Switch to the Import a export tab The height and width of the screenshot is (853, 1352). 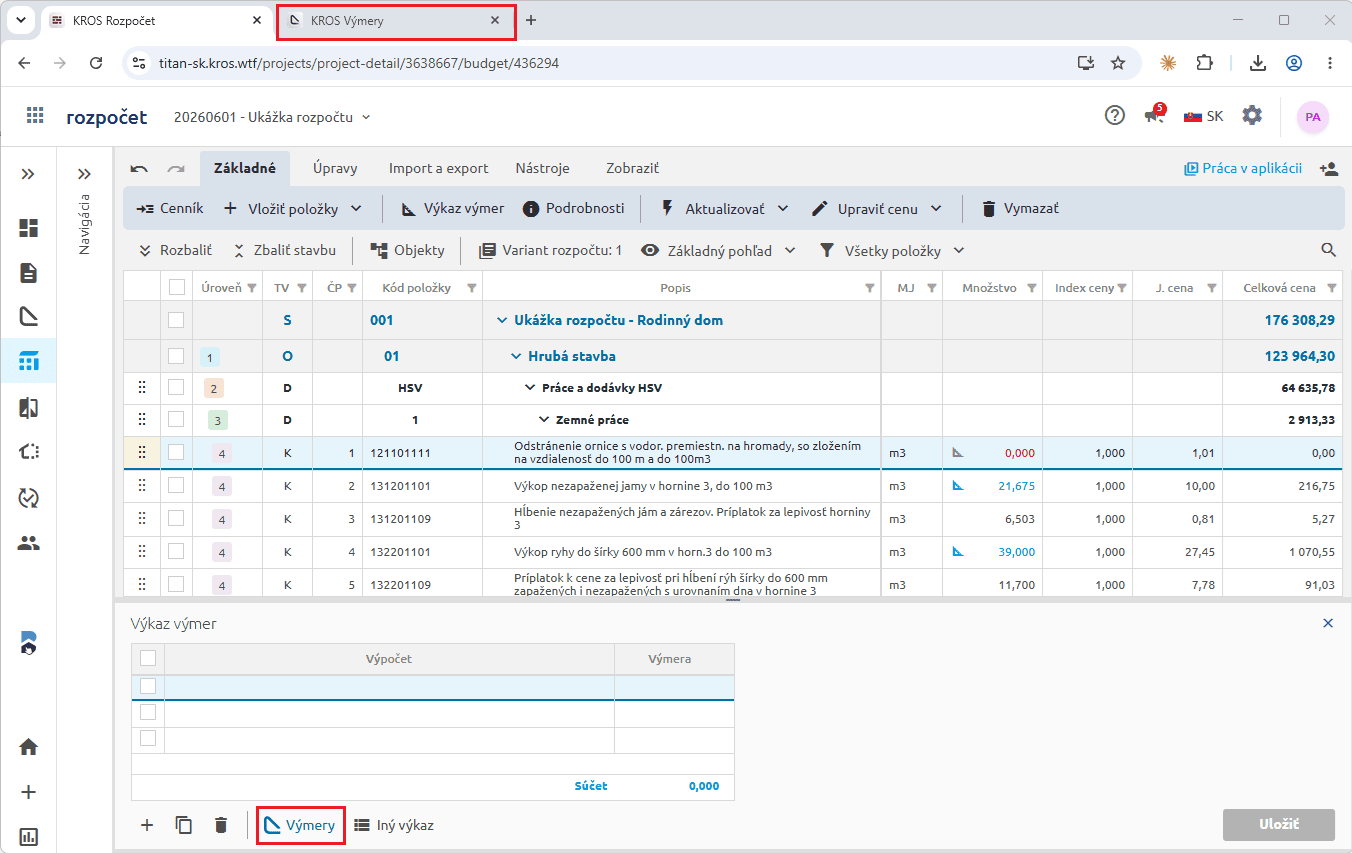pos(439,169)
